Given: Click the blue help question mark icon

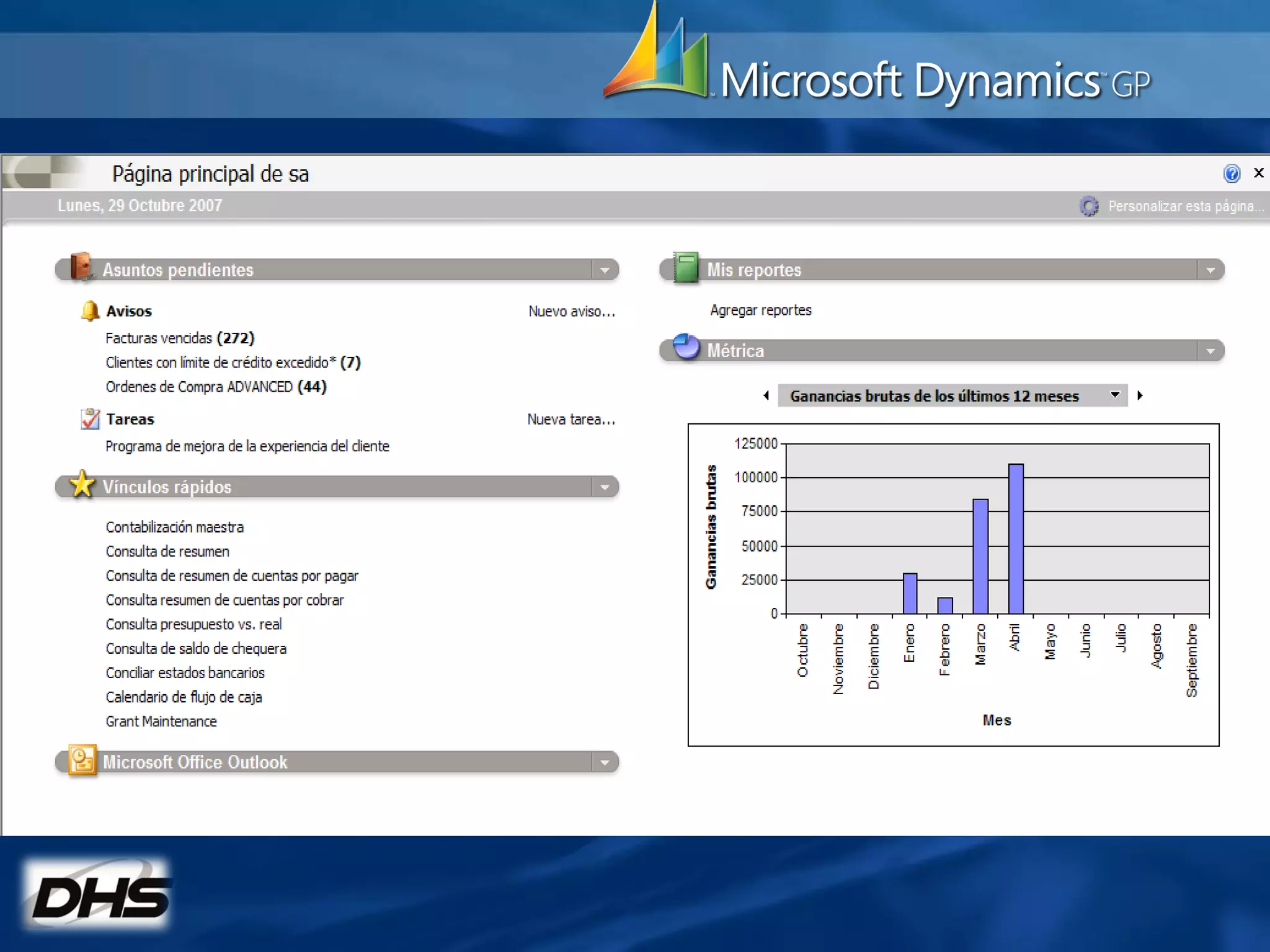Looking at the screenshot, I should (x=1232, y=174).
